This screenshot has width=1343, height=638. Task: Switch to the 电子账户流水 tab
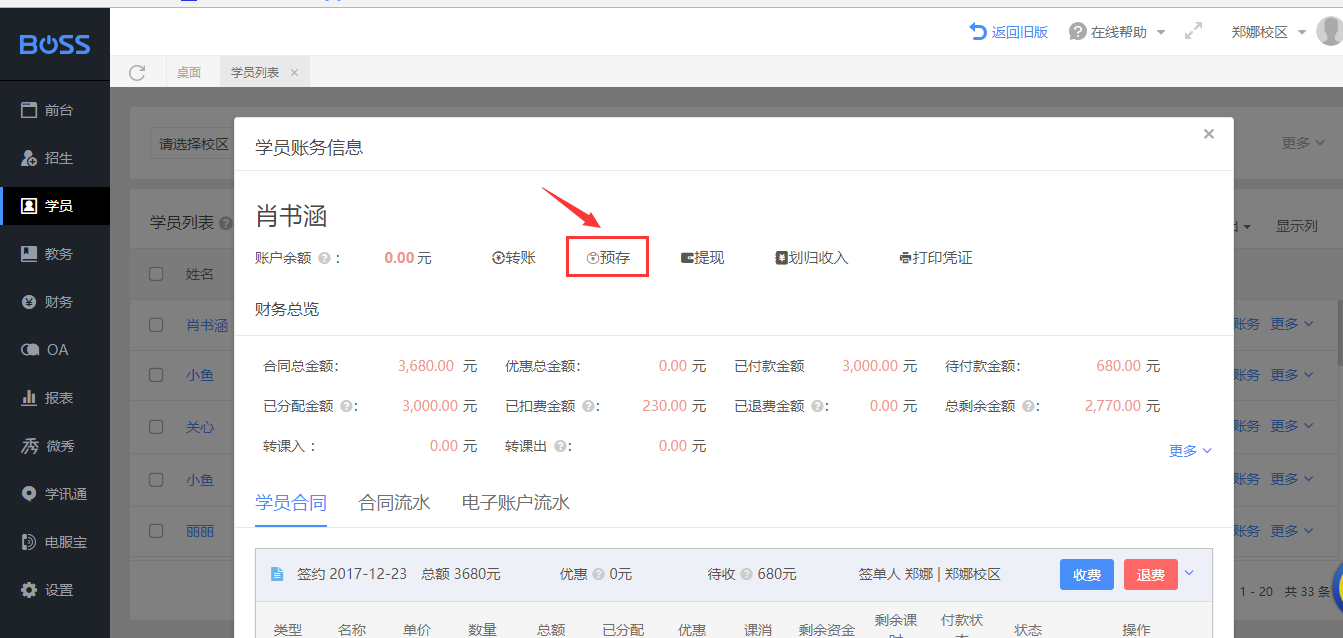(x=516, y=502)
